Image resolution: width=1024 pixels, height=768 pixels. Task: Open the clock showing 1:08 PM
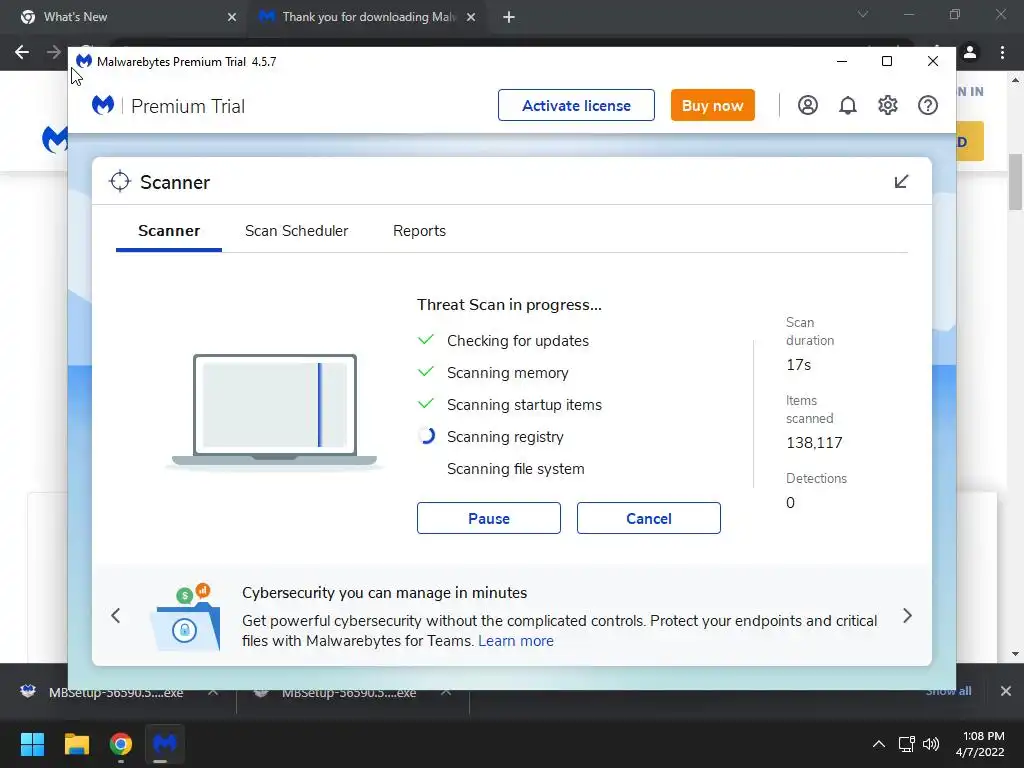point(980,744)
